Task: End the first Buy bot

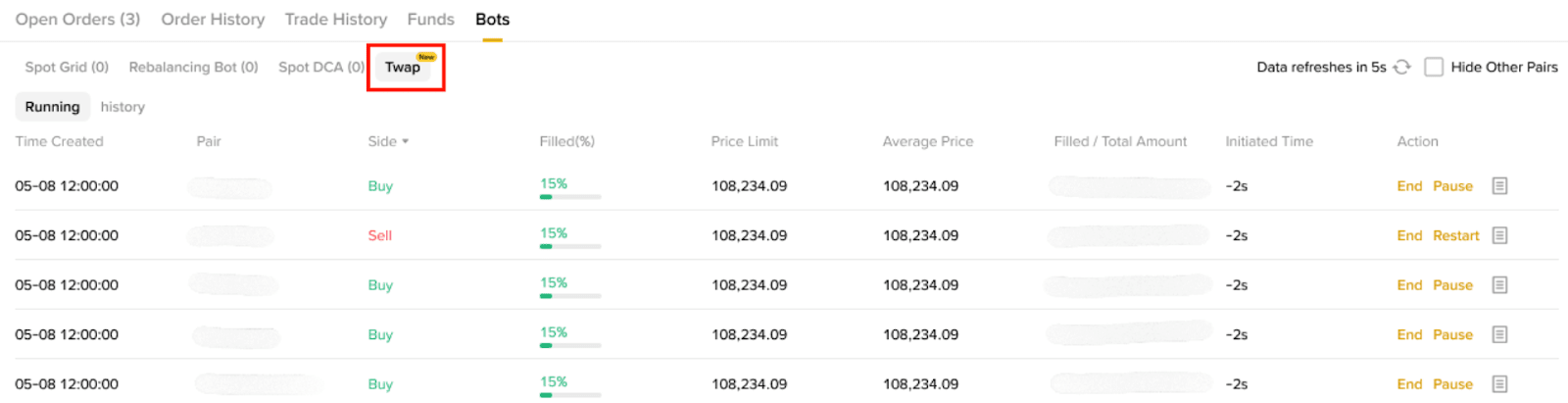Action: pyautogui.click(x=1409, y=186)
